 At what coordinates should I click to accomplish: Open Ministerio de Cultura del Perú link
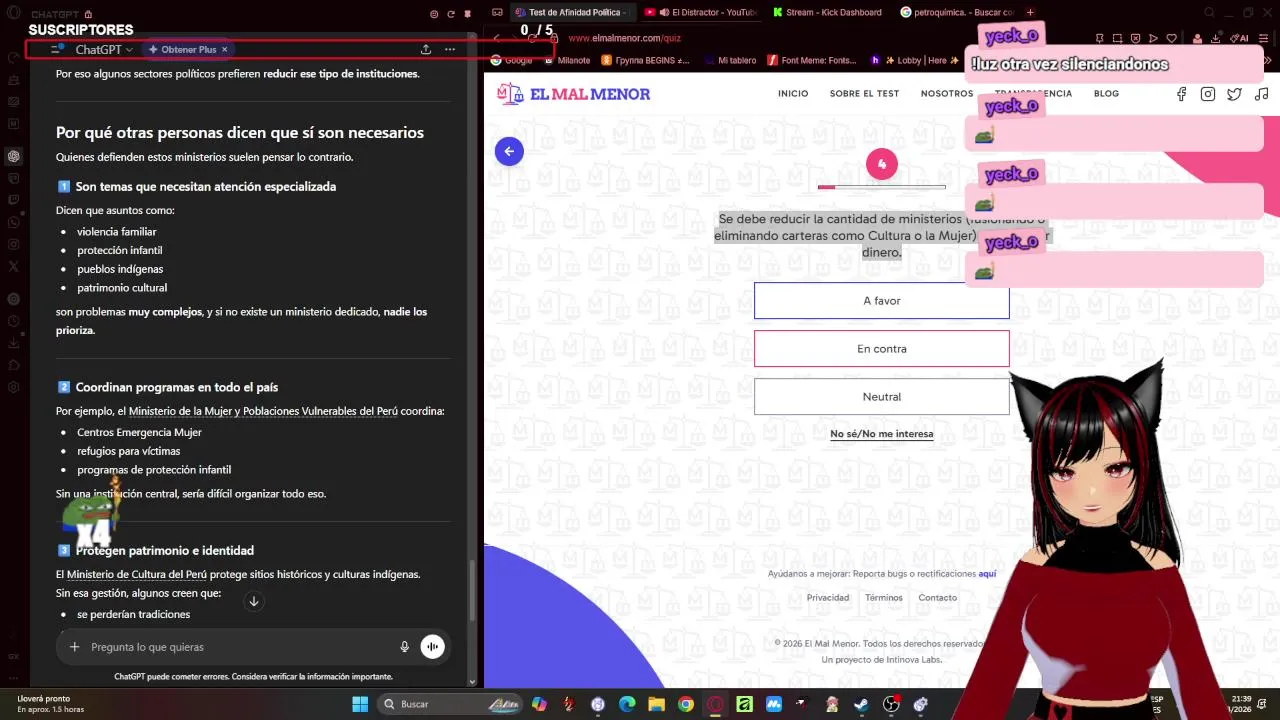click(137, 574)
